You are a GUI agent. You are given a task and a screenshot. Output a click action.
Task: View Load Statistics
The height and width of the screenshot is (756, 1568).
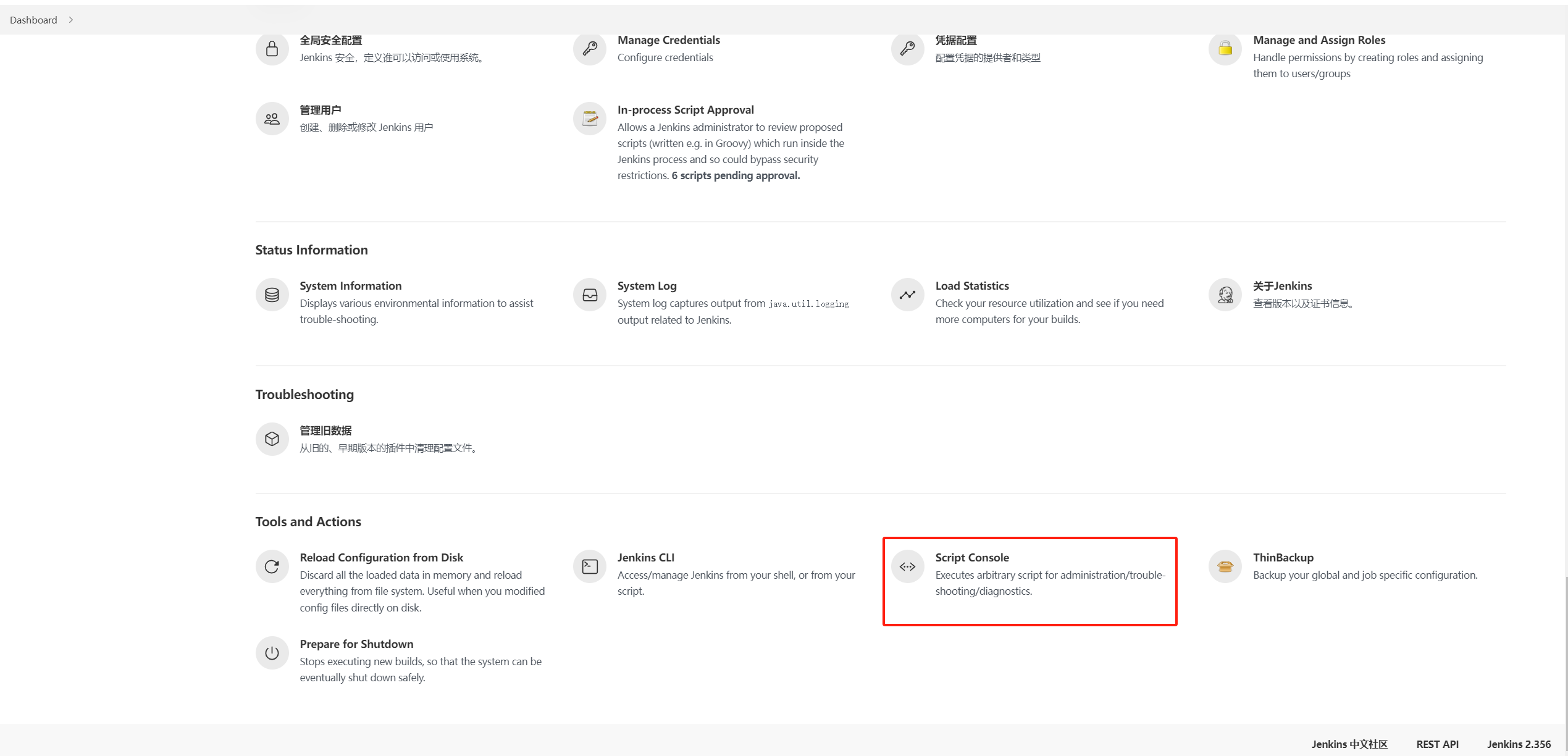coord(972,286)
